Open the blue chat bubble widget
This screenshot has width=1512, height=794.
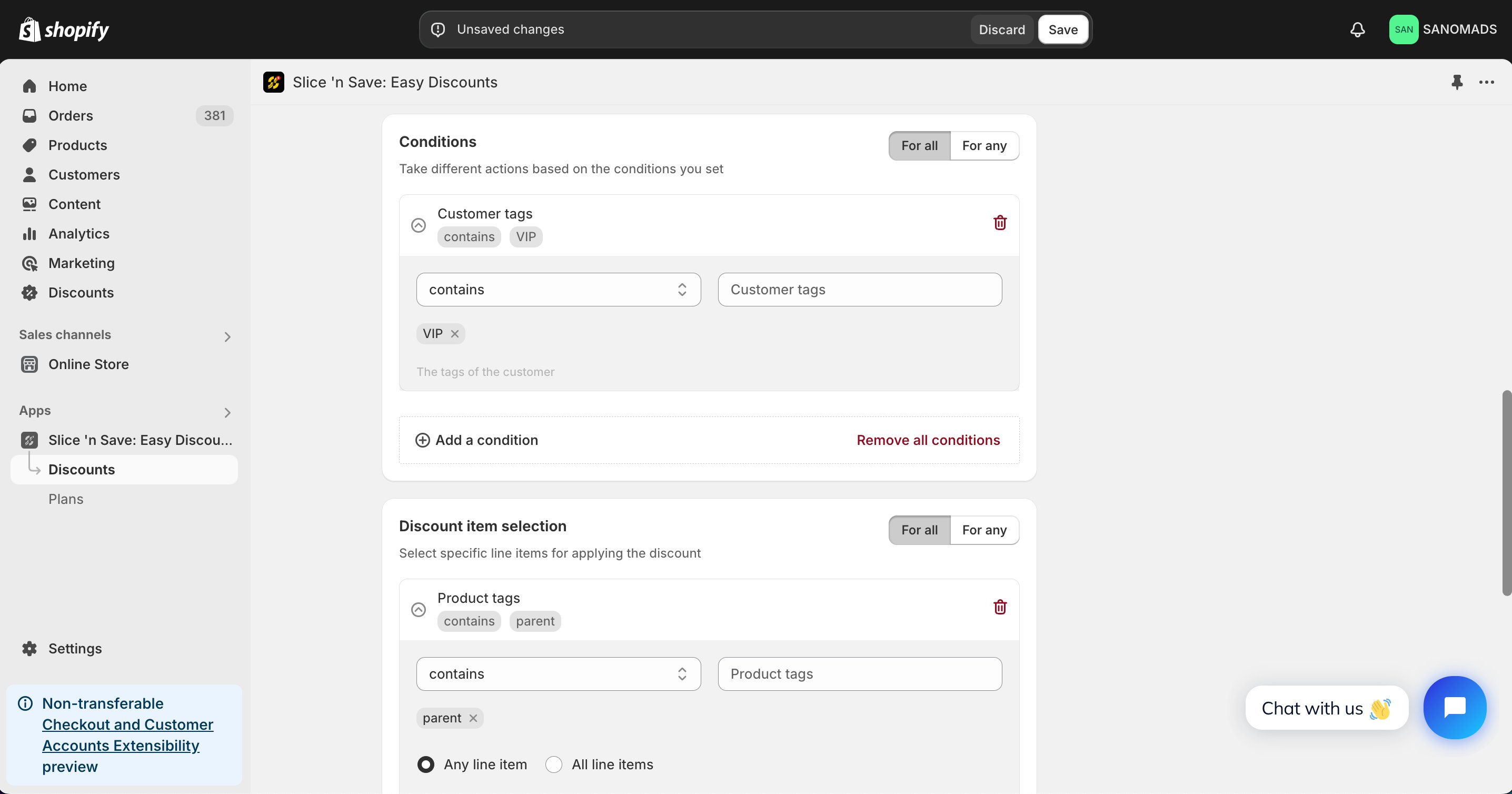(x=1455, y=707)
